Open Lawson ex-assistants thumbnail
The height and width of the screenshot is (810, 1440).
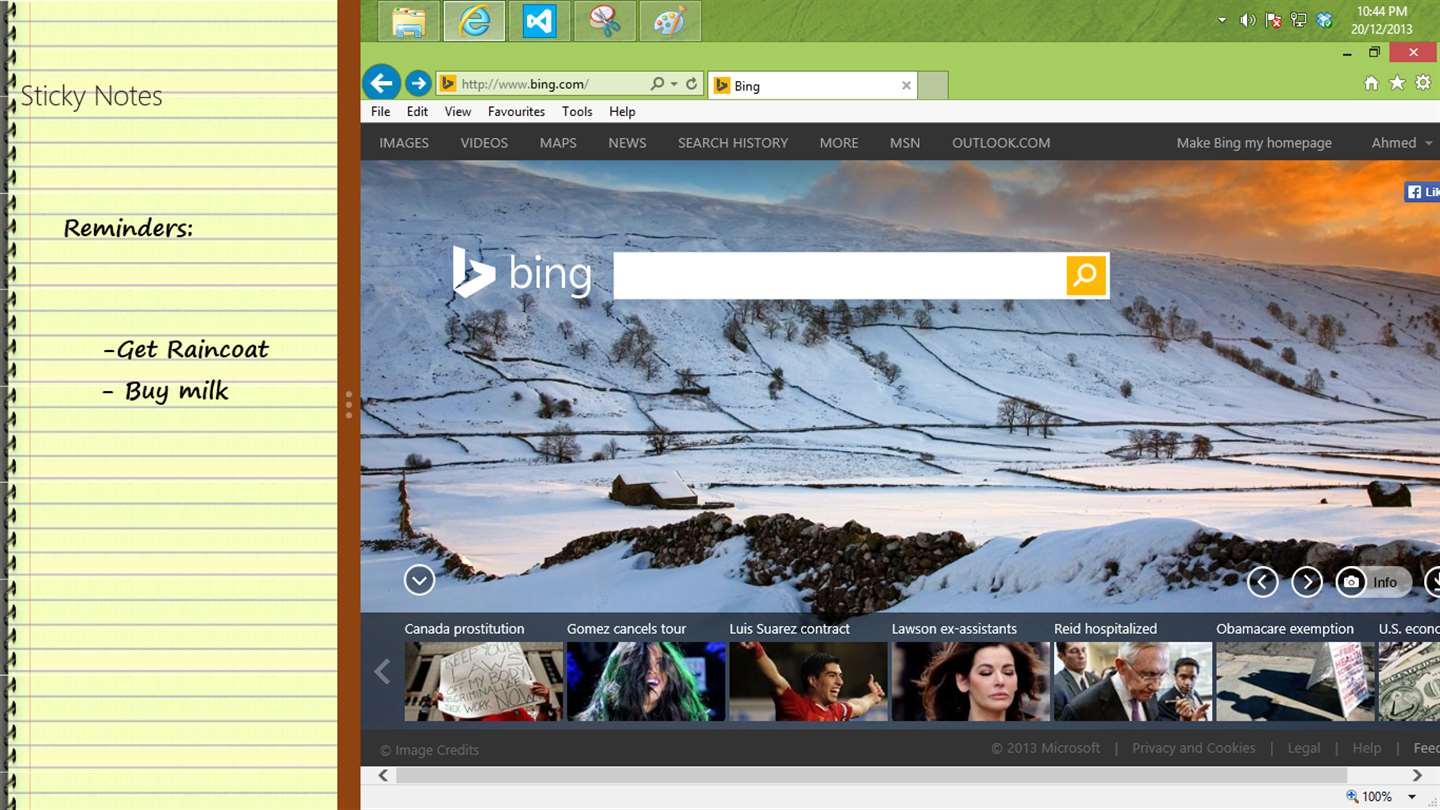point(971,681)
